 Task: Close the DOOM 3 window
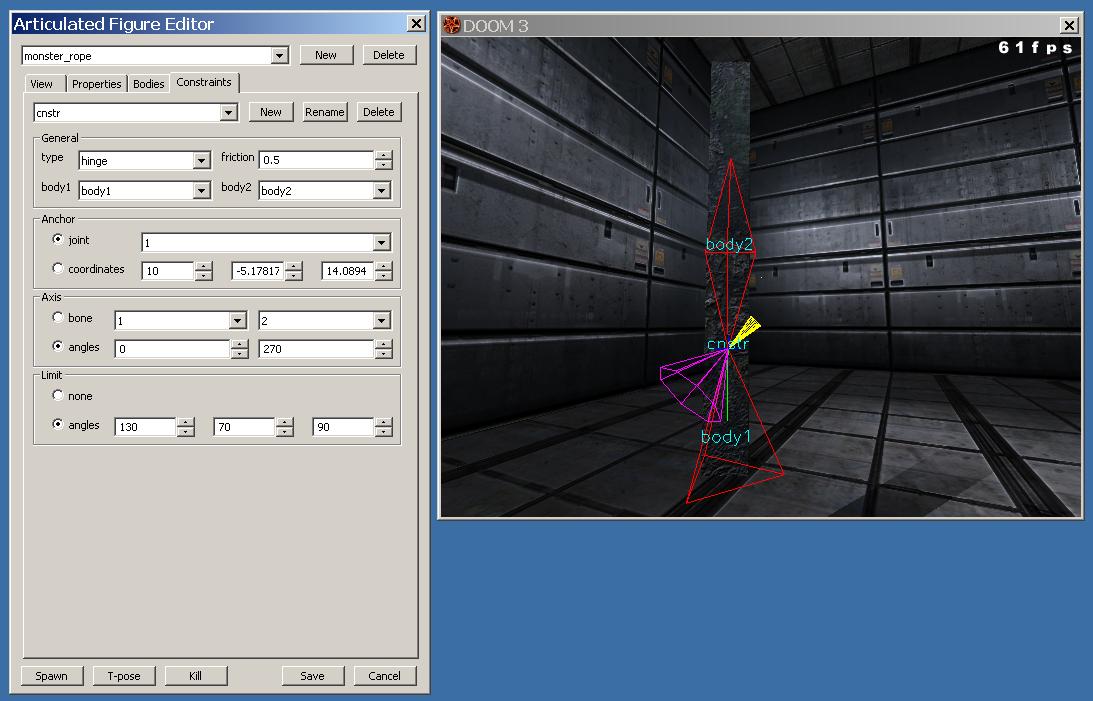pos(1069,26)
